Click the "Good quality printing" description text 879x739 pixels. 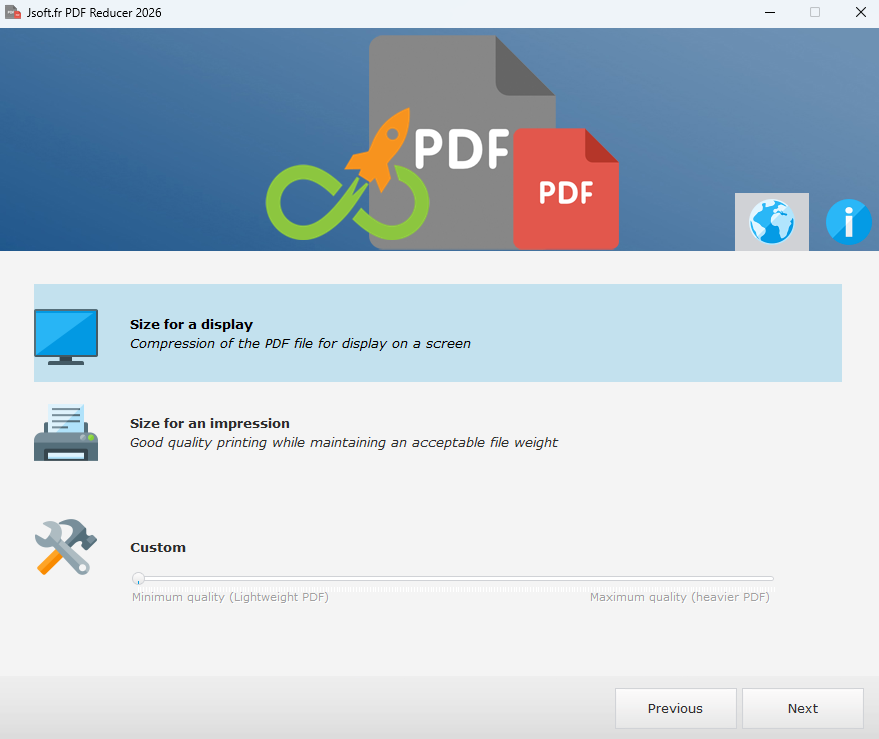pos(344,442)
